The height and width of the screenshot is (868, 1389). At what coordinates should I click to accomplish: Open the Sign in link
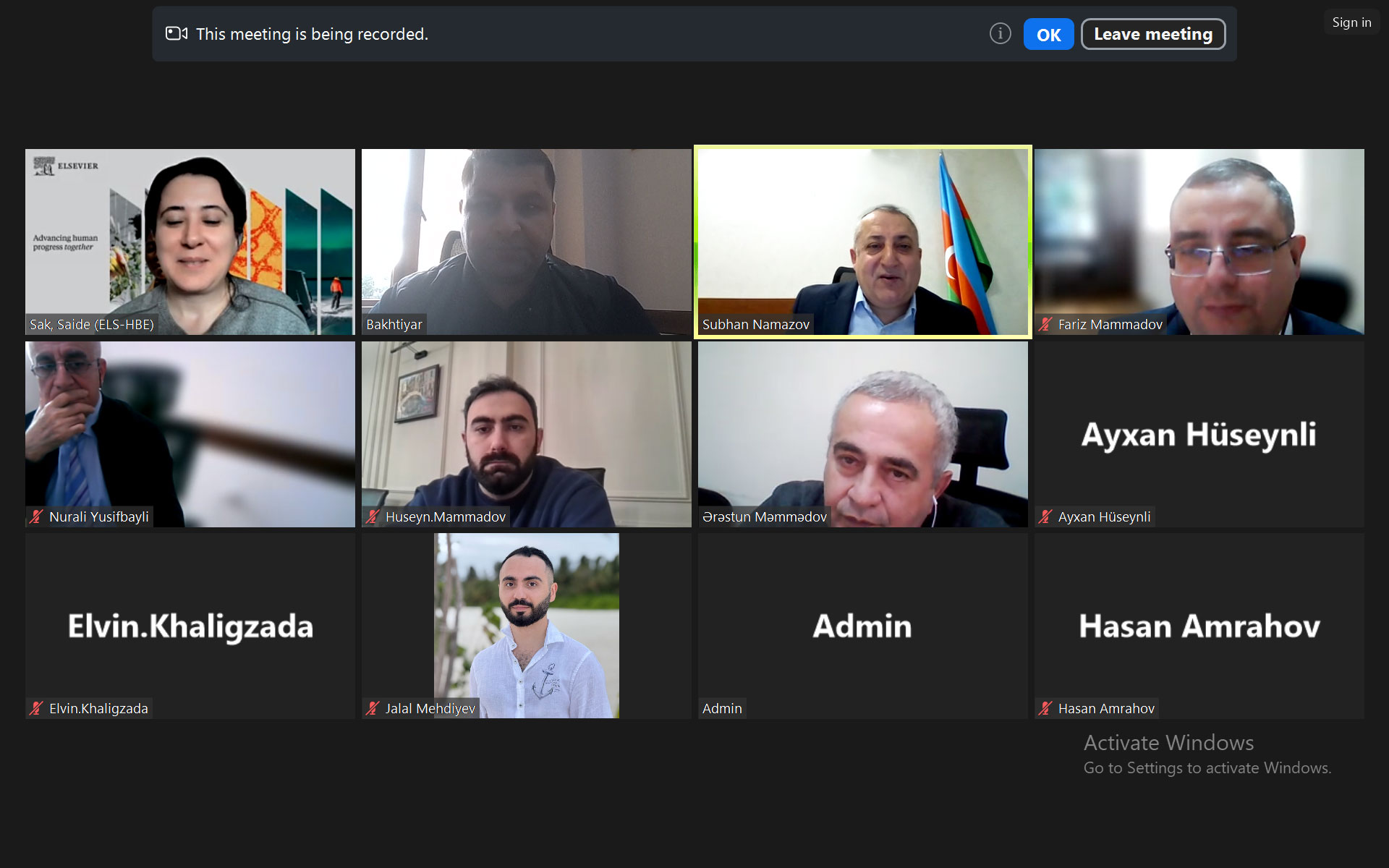point(1351,22)
